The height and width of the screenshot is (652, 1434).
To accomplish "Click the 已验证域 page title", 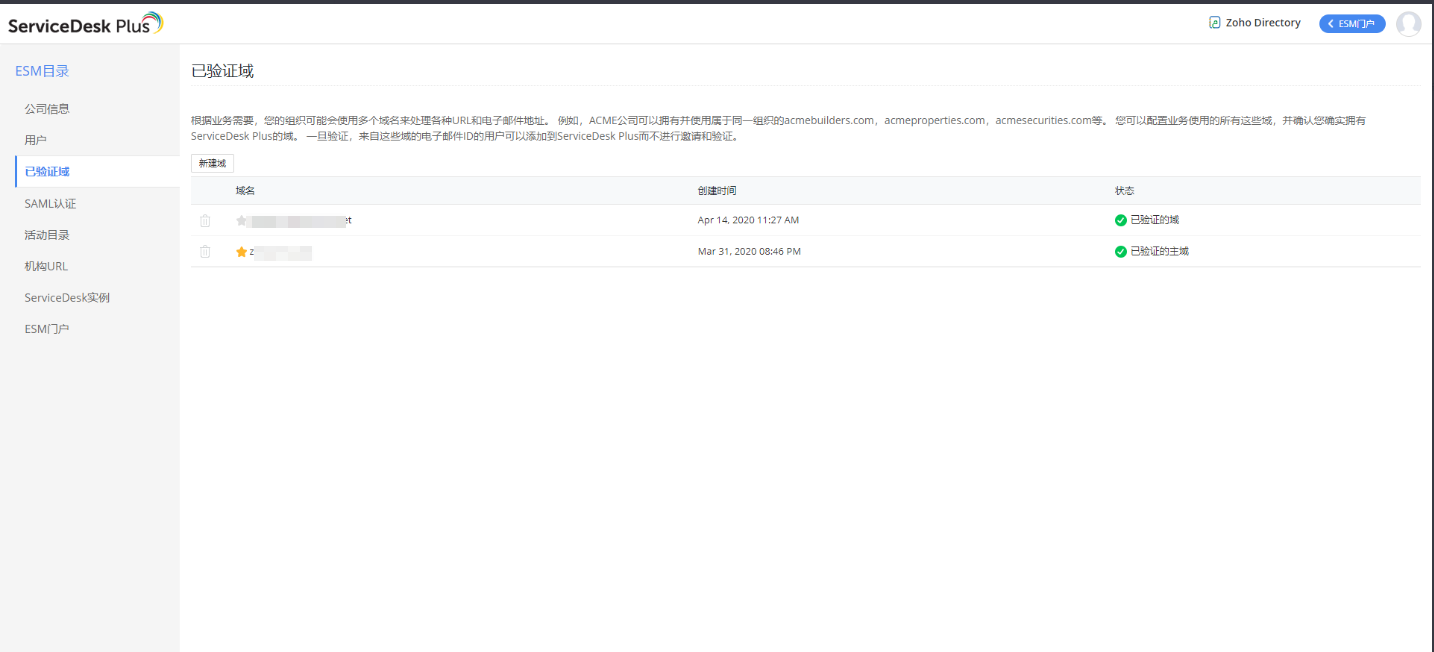I will (222, 71).
